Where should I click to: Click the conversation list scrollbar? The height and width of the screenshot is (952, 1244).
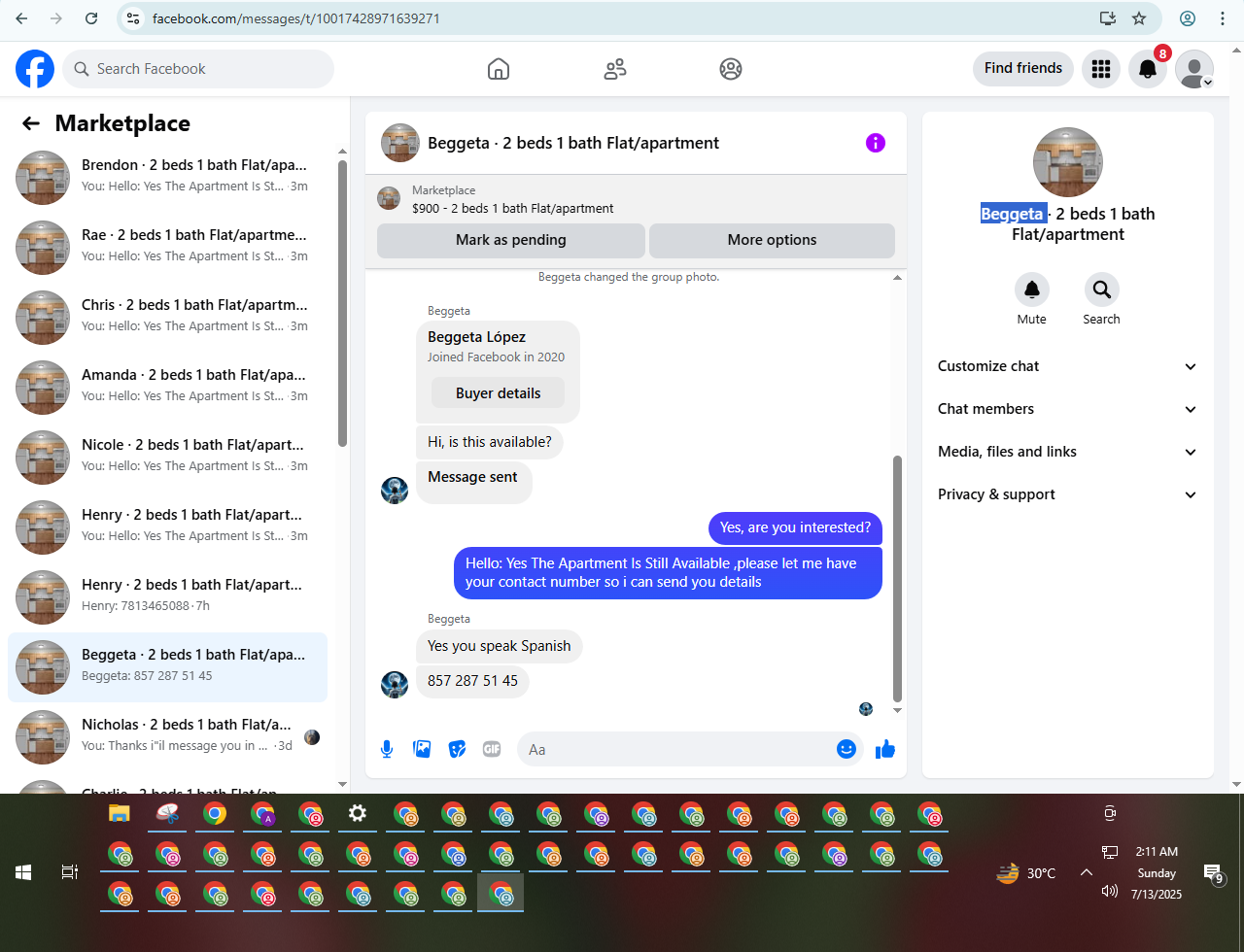pos(342,303)
